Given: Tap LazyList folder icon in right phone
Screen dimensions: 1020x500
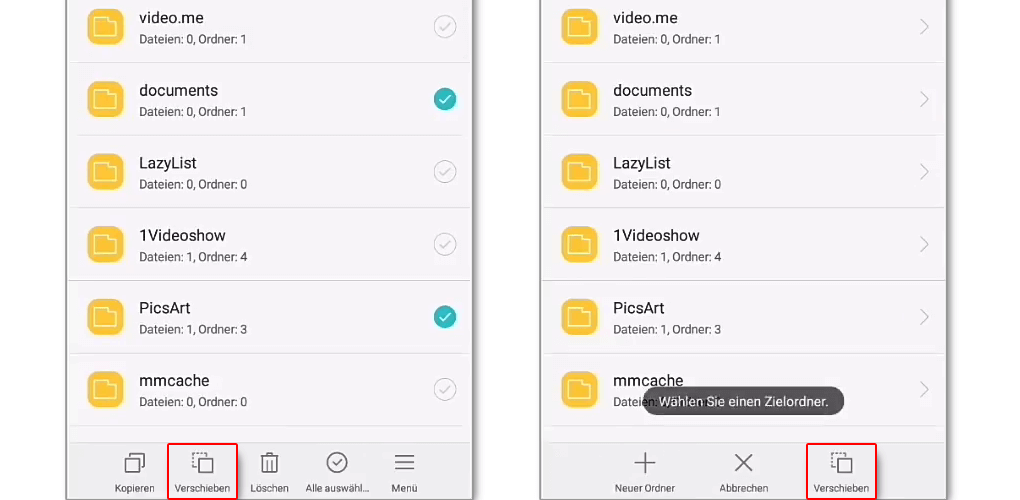Looking at the screenshot, I should 580,172.
